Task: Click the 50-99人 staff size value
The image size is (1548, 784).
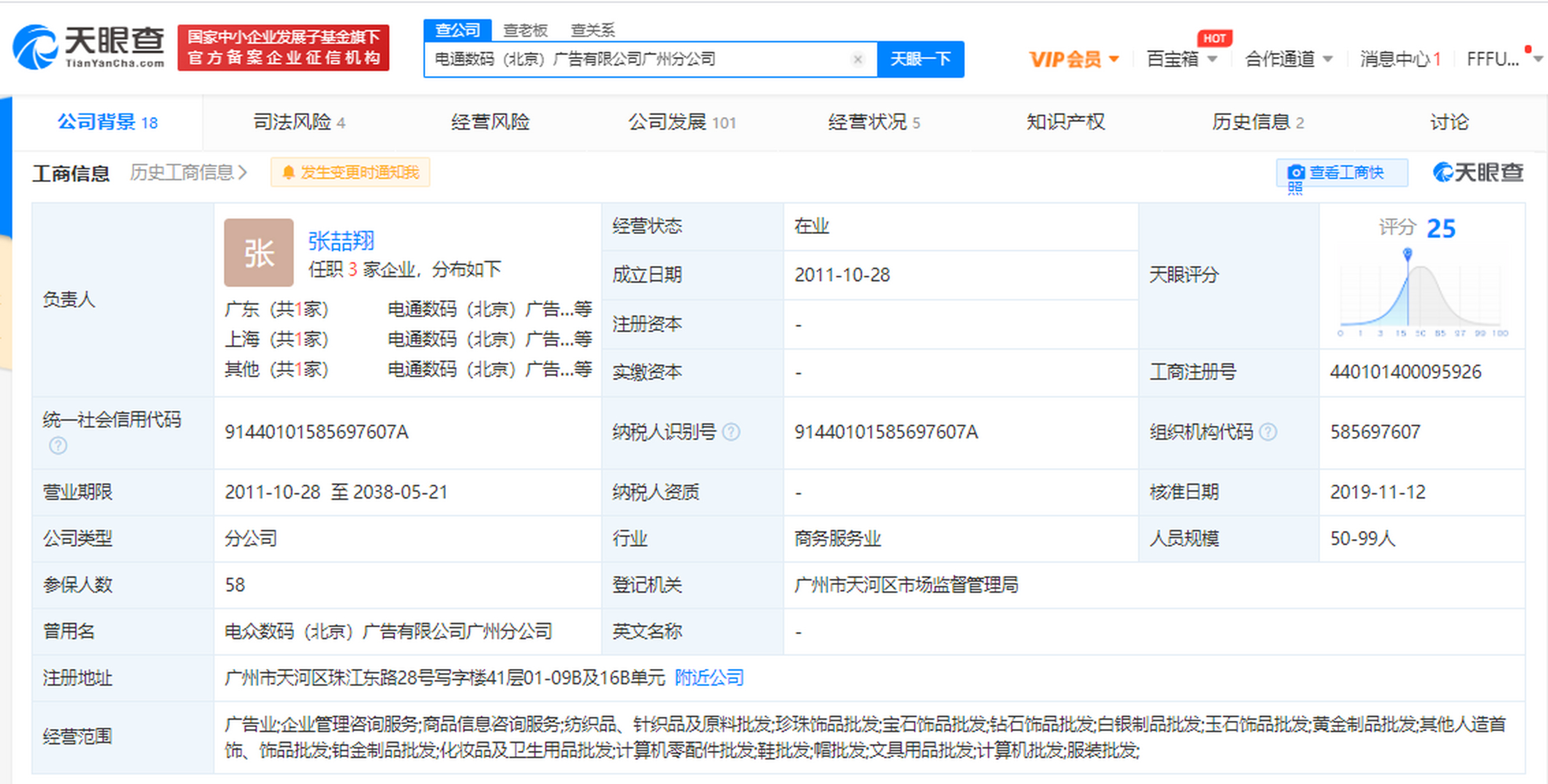Action: click(1362, 538)
